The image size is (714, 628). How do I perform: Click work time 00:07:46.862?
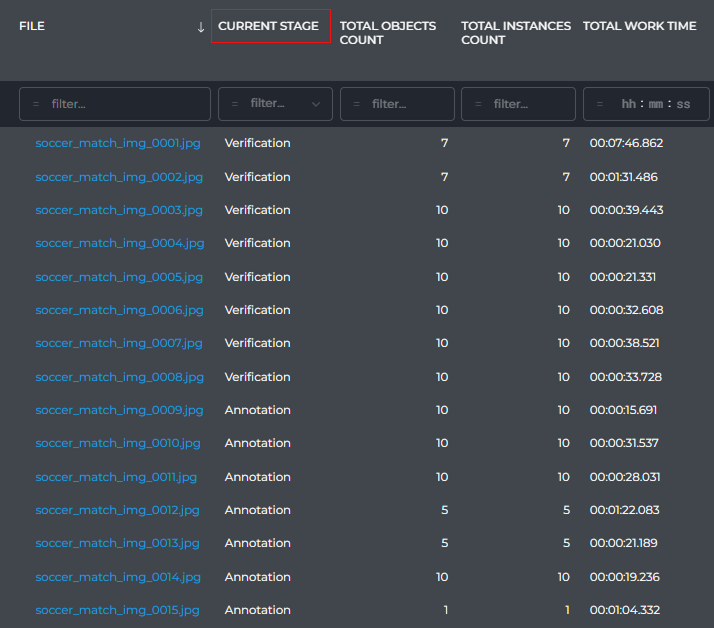[626, 143]
